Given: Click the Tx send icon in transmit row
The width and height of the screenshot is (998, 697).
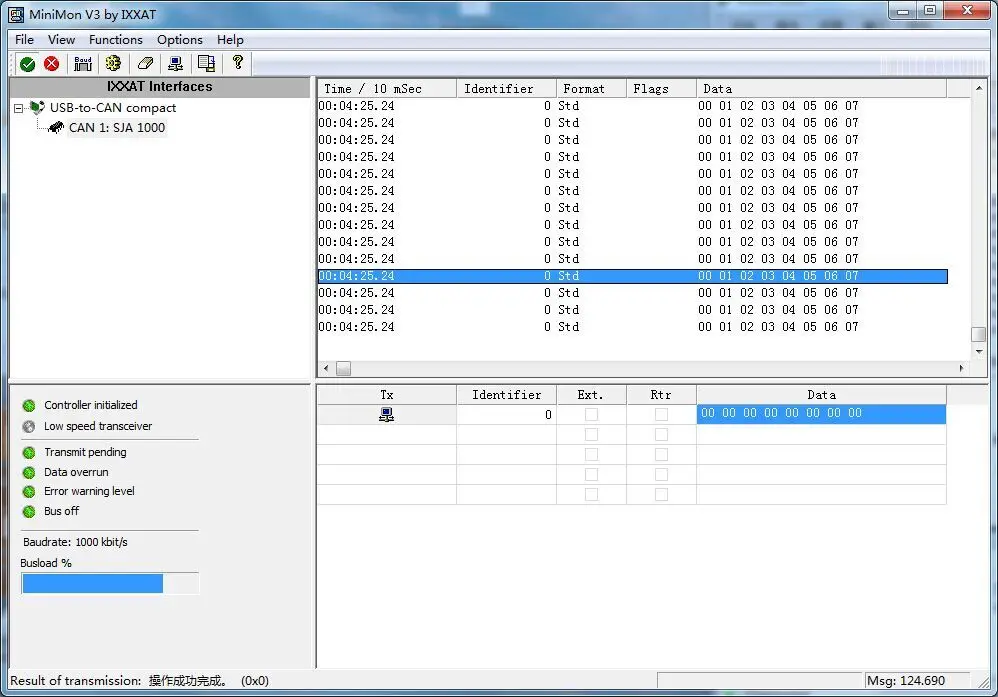Looking at the screenshot, I should pyautogui.click(x=386, y=414).
